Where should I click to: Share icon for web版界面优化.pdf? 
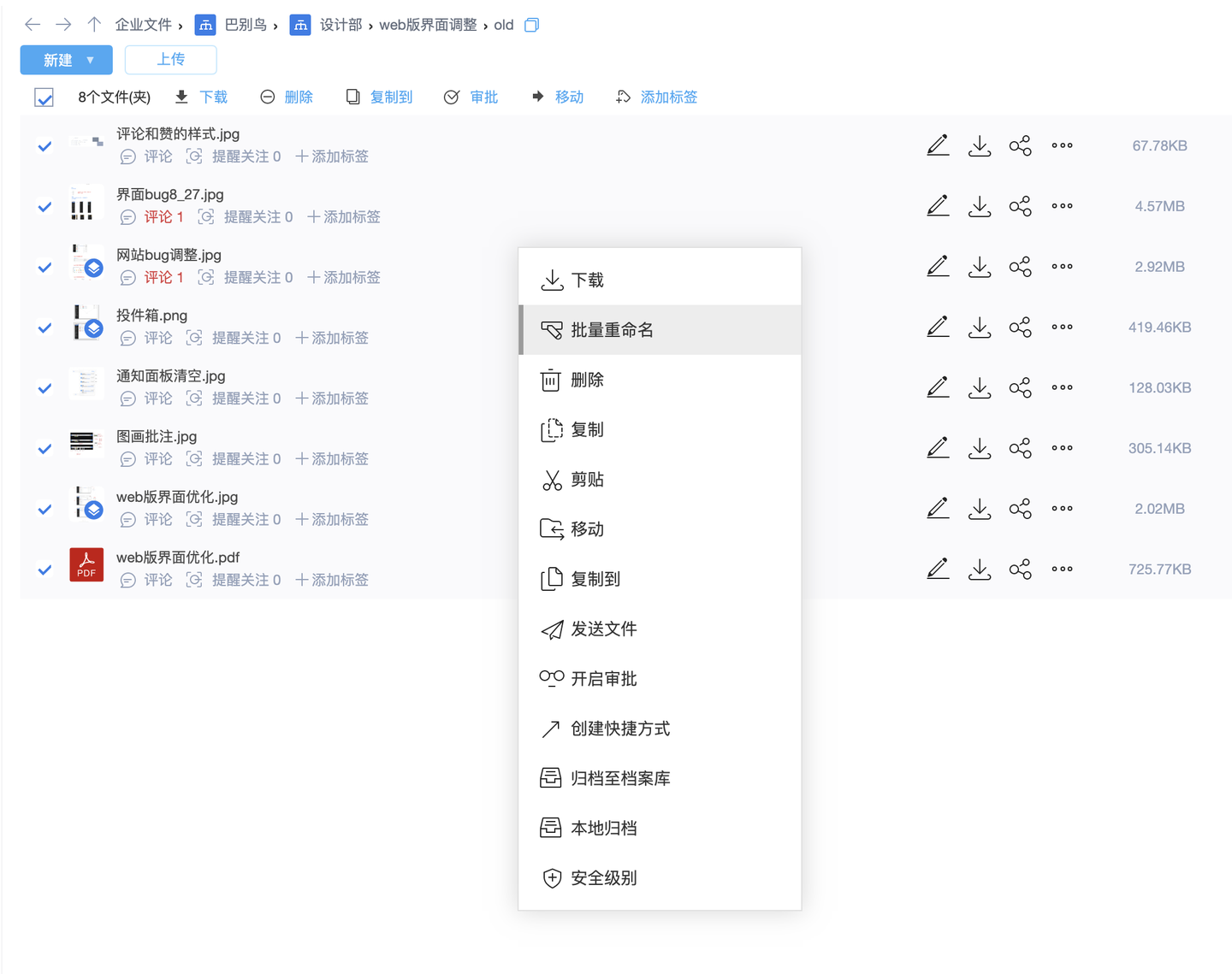coord(1021,569)
